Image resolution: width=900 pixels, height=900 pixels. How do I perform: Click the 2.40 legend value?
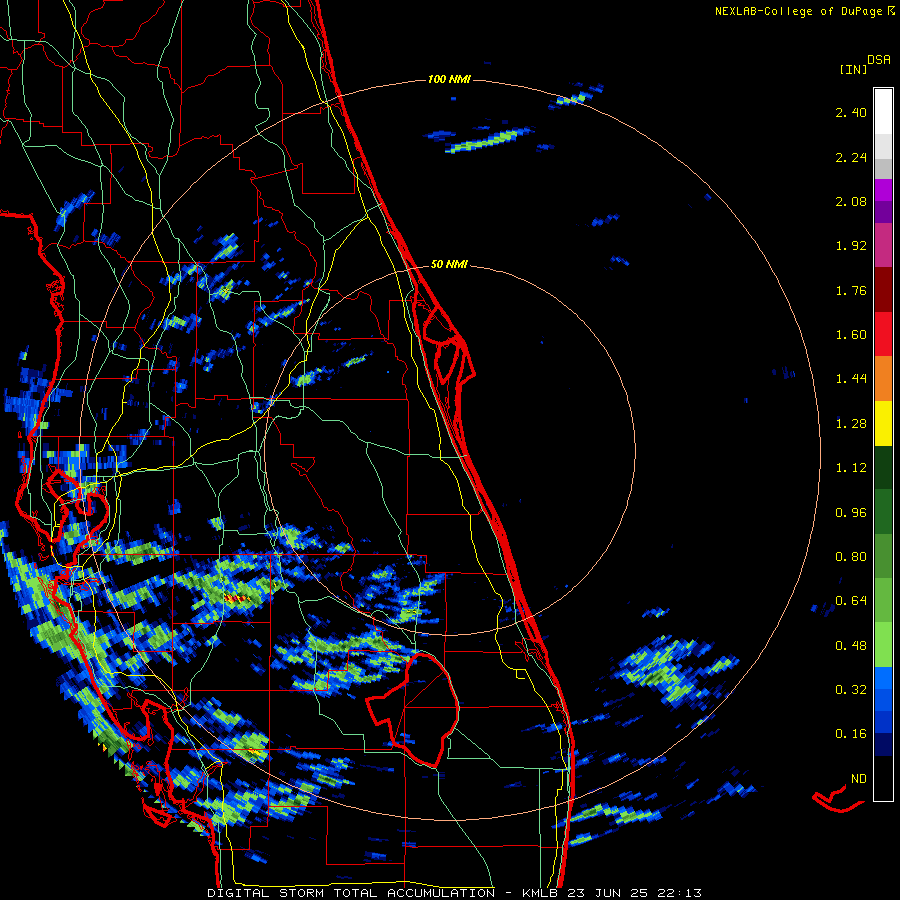click(x=851, y=112)
